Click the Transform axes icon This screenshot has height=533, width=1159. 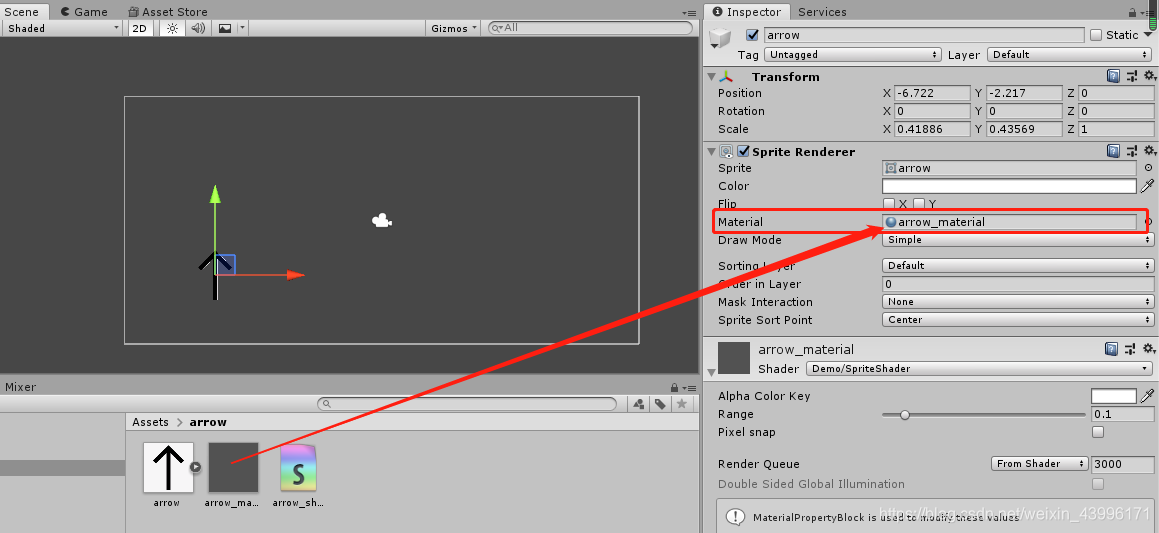[x=728, y=76]
